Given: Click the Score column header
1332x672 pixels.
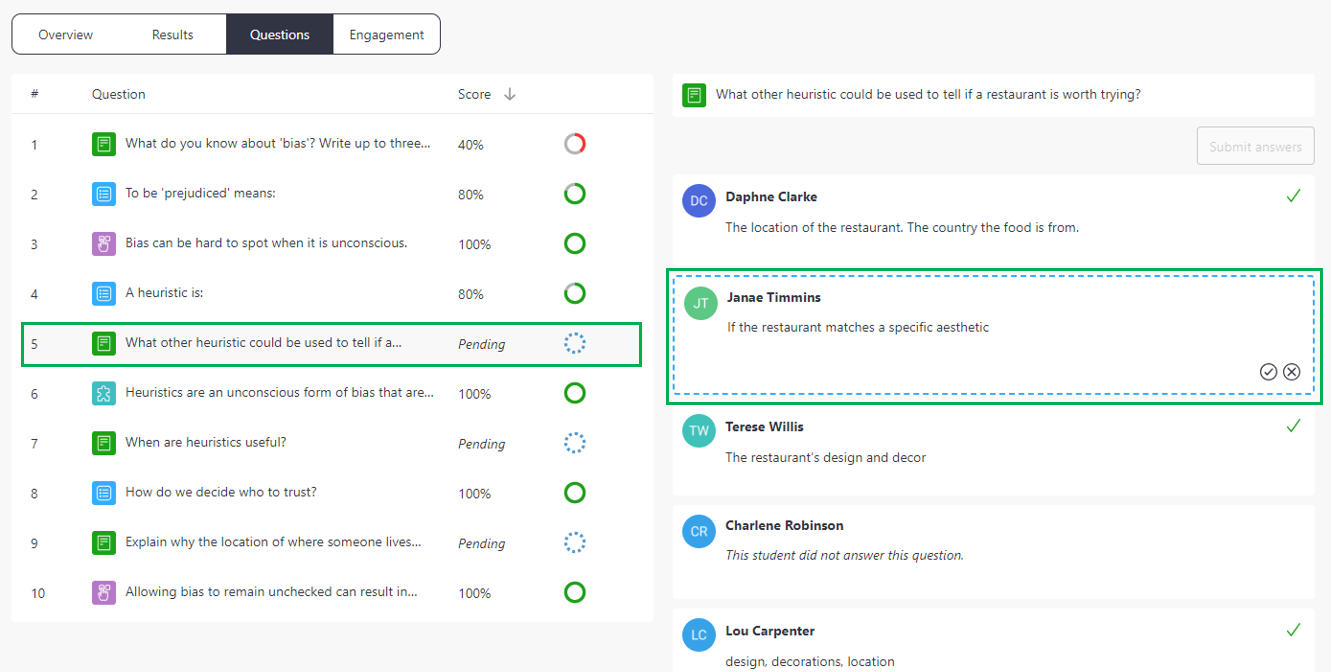Looking at the screenshot, I should click(x=474, y=94).
